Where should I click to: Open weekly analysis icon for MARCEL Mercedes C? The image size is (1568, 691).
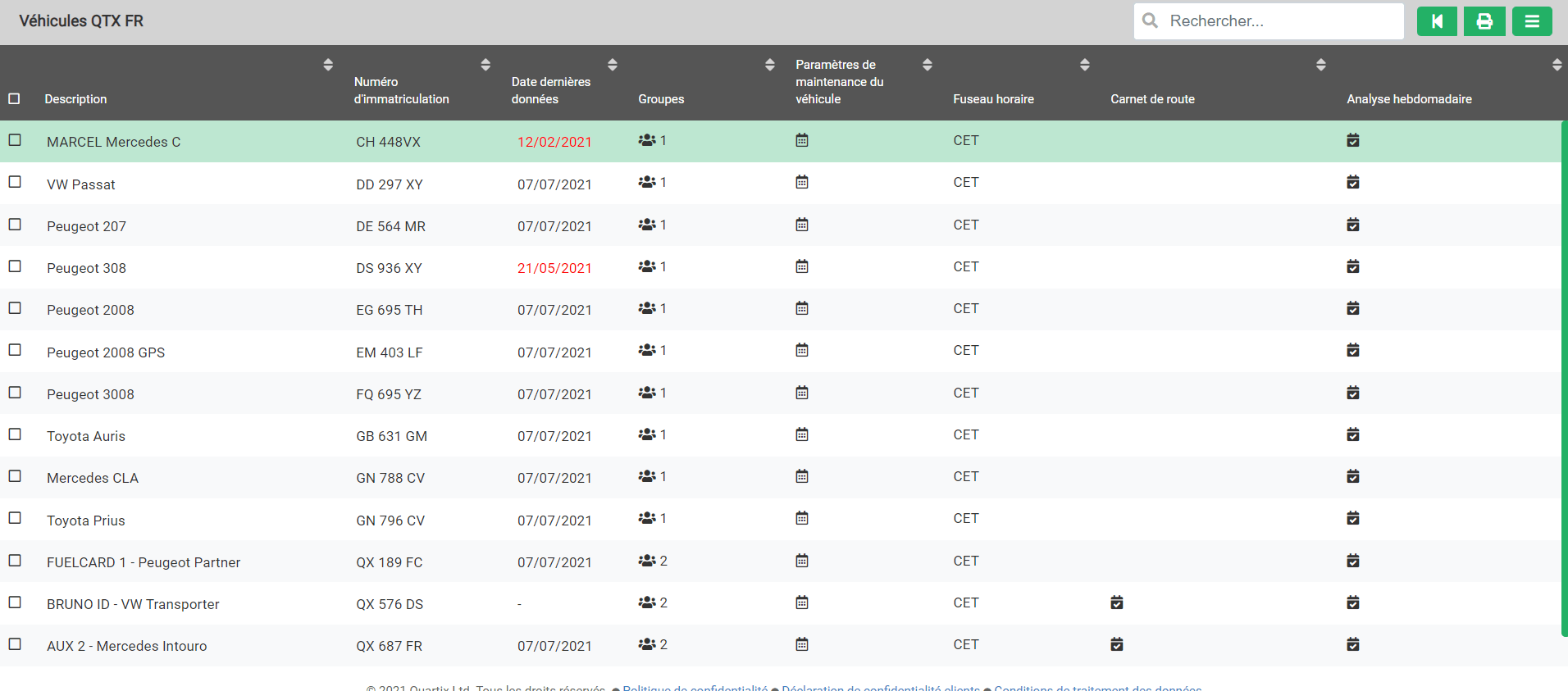click(x=1353, y=140)
